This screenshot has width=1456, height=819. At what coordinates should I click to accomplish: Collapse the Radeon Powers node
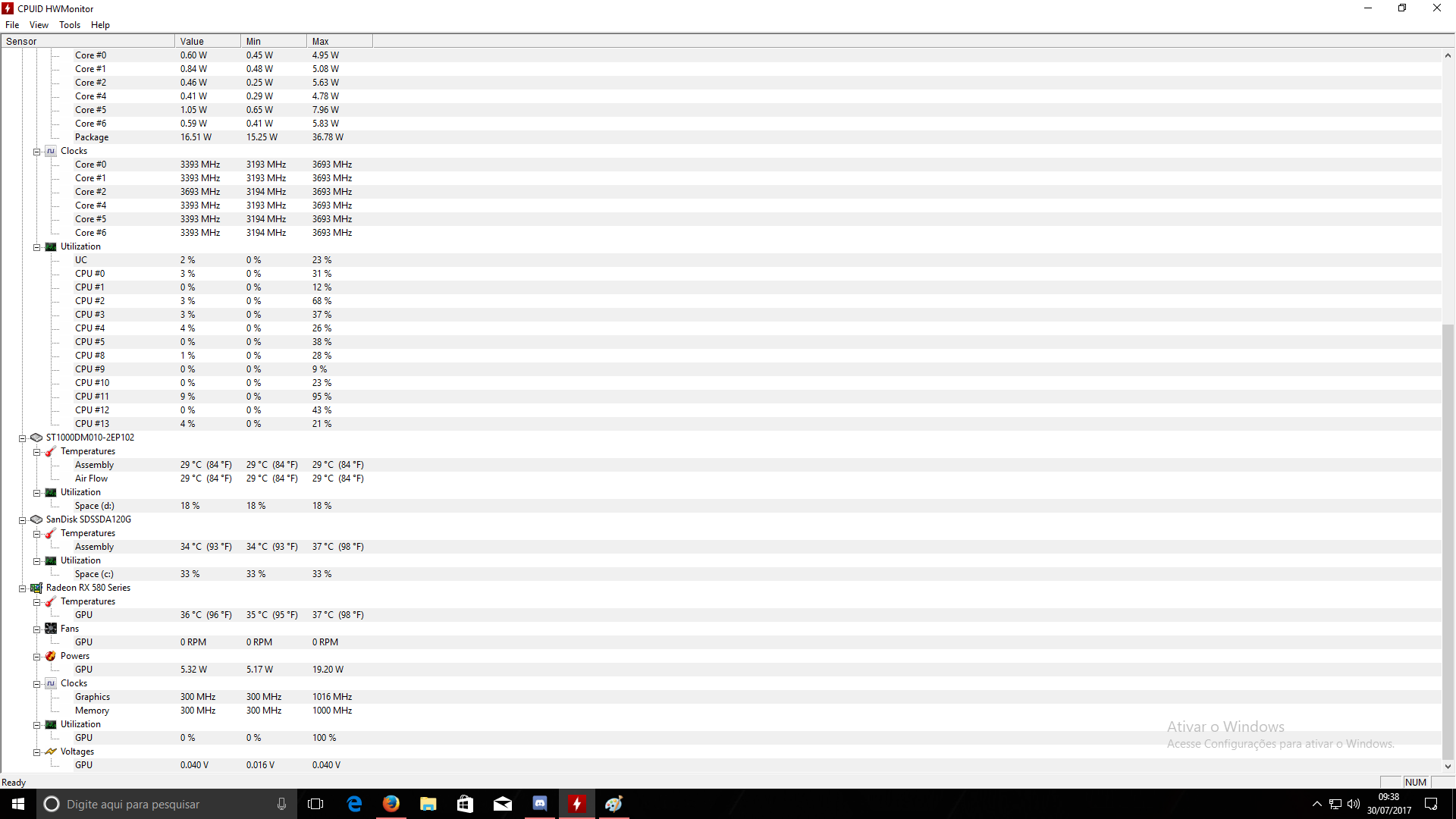pos(36,657)
